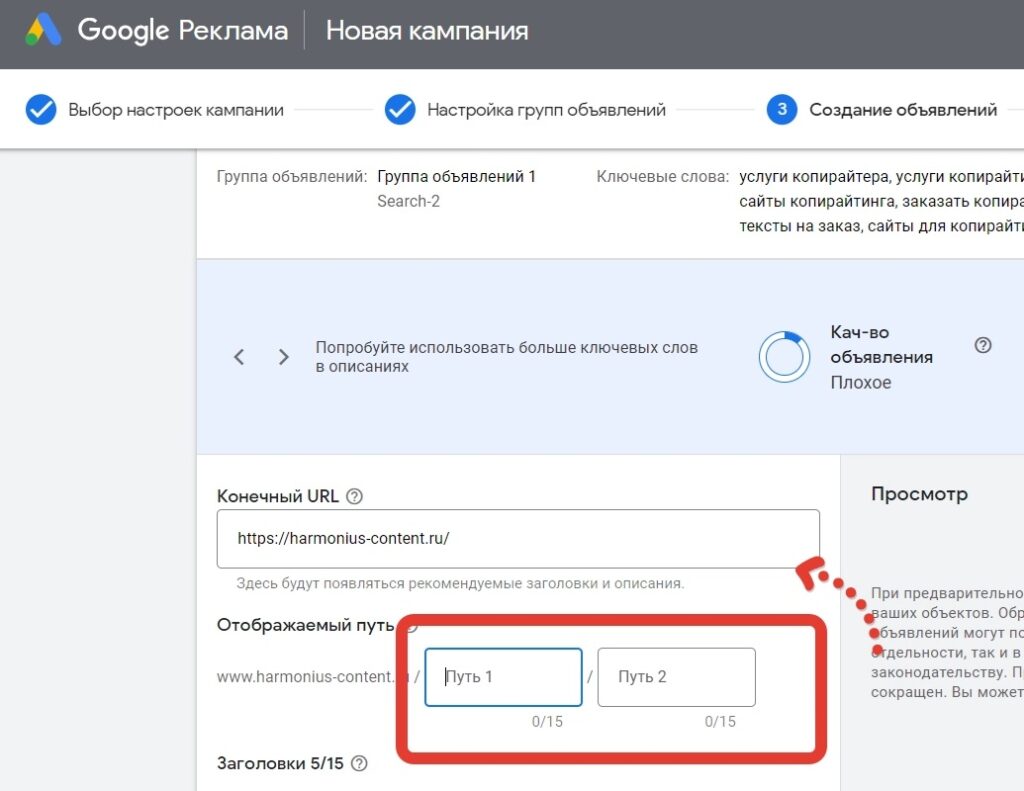
Task: Click the Просмотр preview panel heading
Action: pos(919,494)
